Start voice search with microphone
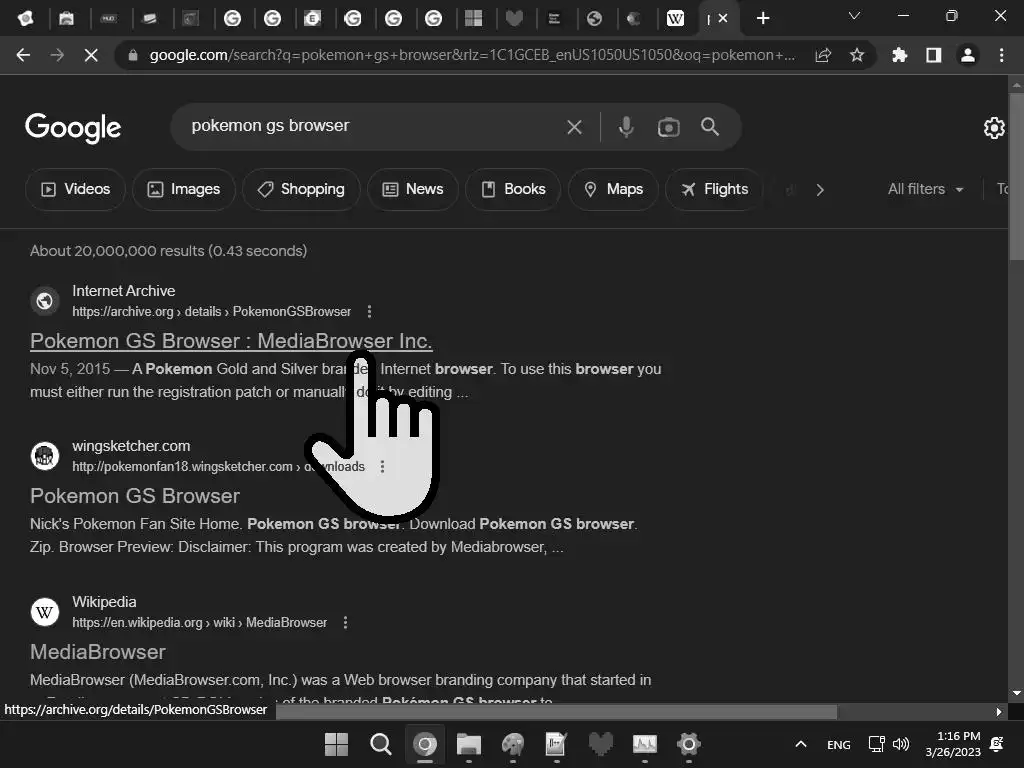The height and width of the screenshot is (768, 1024). point(626,127)
